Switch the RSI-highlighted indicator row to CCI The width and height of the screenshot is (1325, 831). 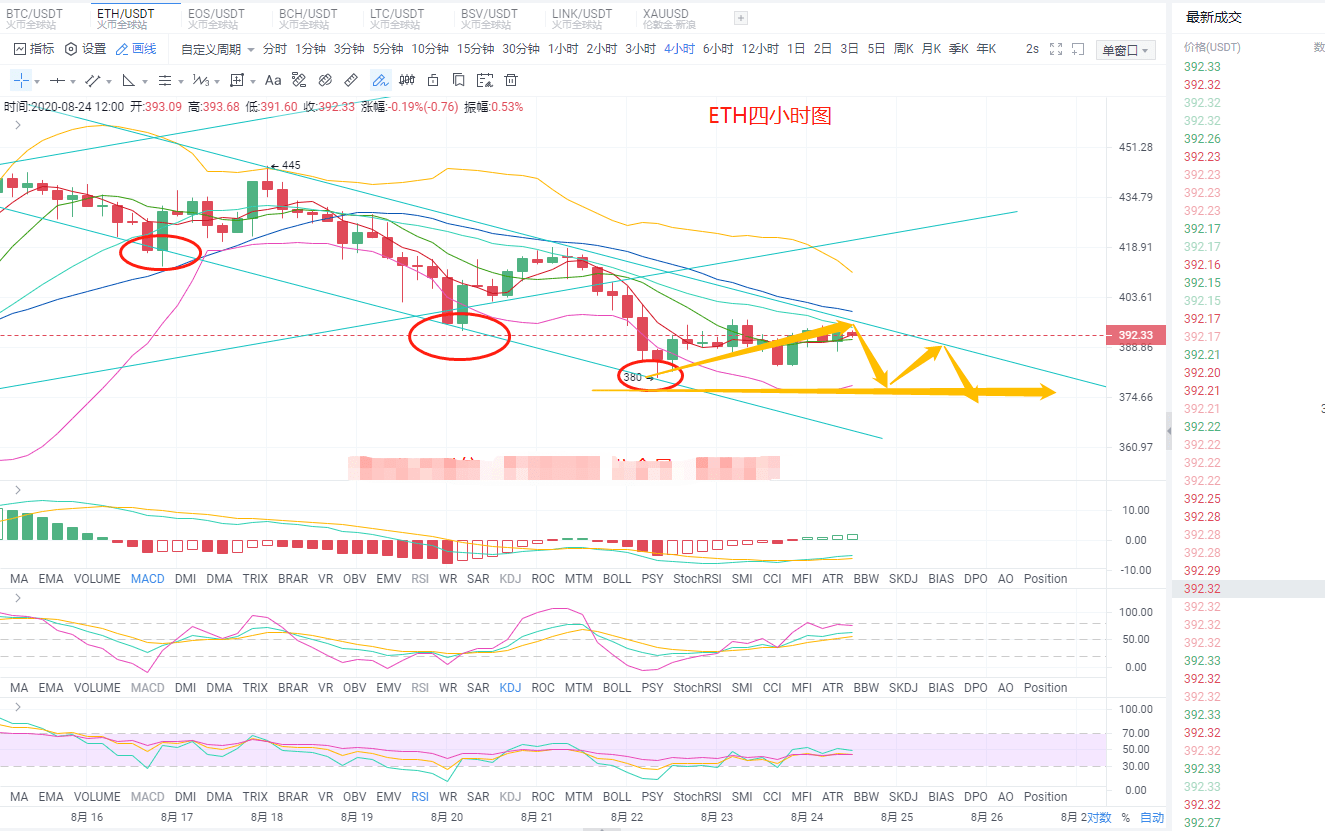(772, 797)
